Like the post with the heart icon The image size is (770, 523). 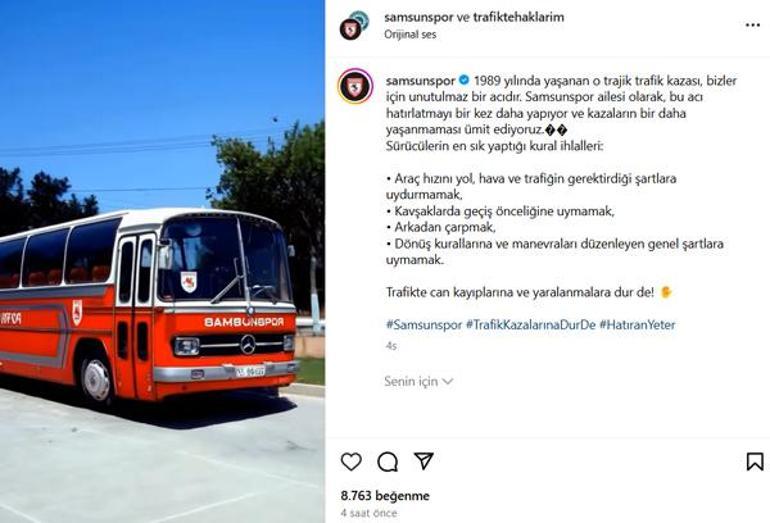point(351,462)
